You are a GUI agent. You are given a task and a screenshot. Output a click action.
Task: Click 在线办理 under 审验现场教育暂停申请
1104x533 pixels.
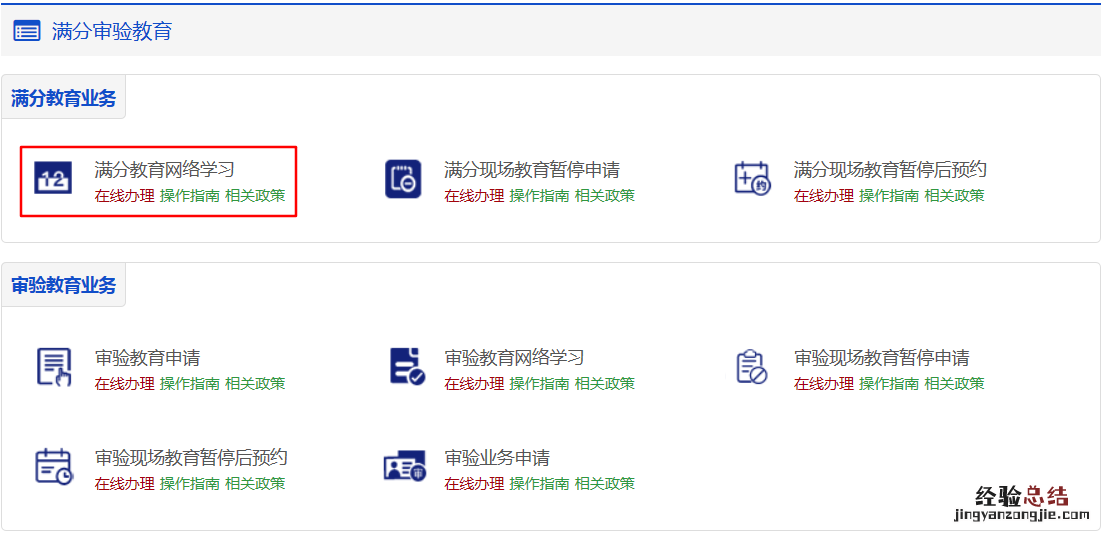click(x=824, y=384)
